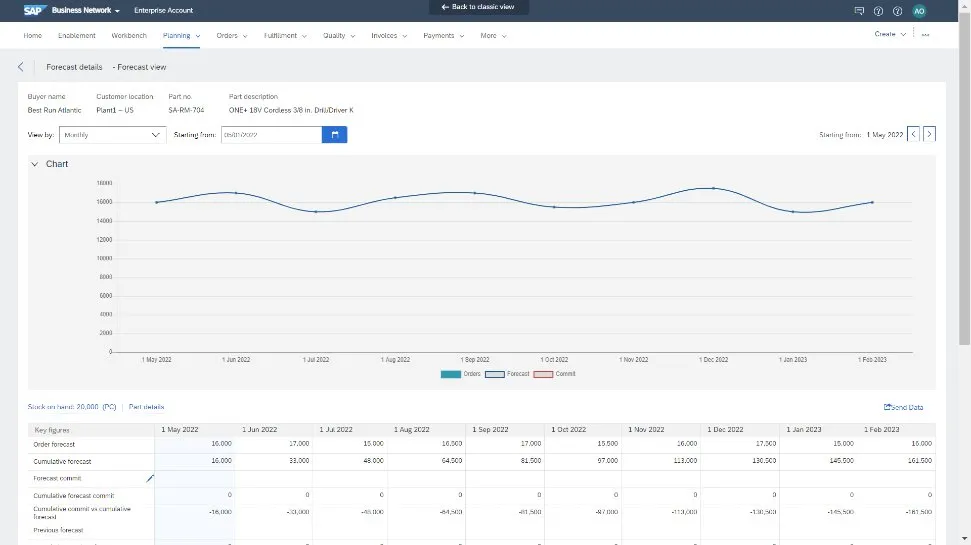Image resolution: width=971 pixels, height=545 pixels.
Task: Open the calendar date picker
Action: tap(334, 134)
